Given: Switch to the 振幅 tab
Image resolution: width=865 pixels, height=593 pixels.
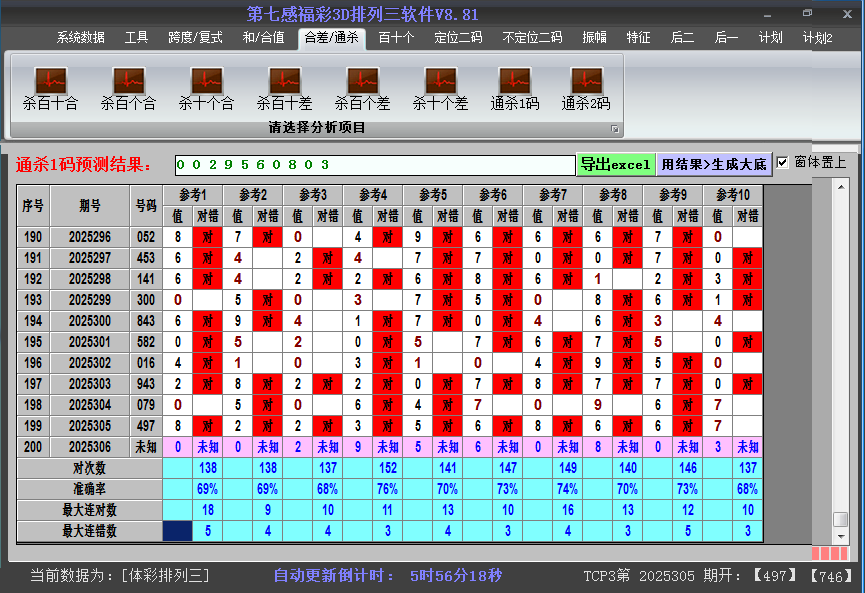Looking at the screenshot, I should (592, 36).
